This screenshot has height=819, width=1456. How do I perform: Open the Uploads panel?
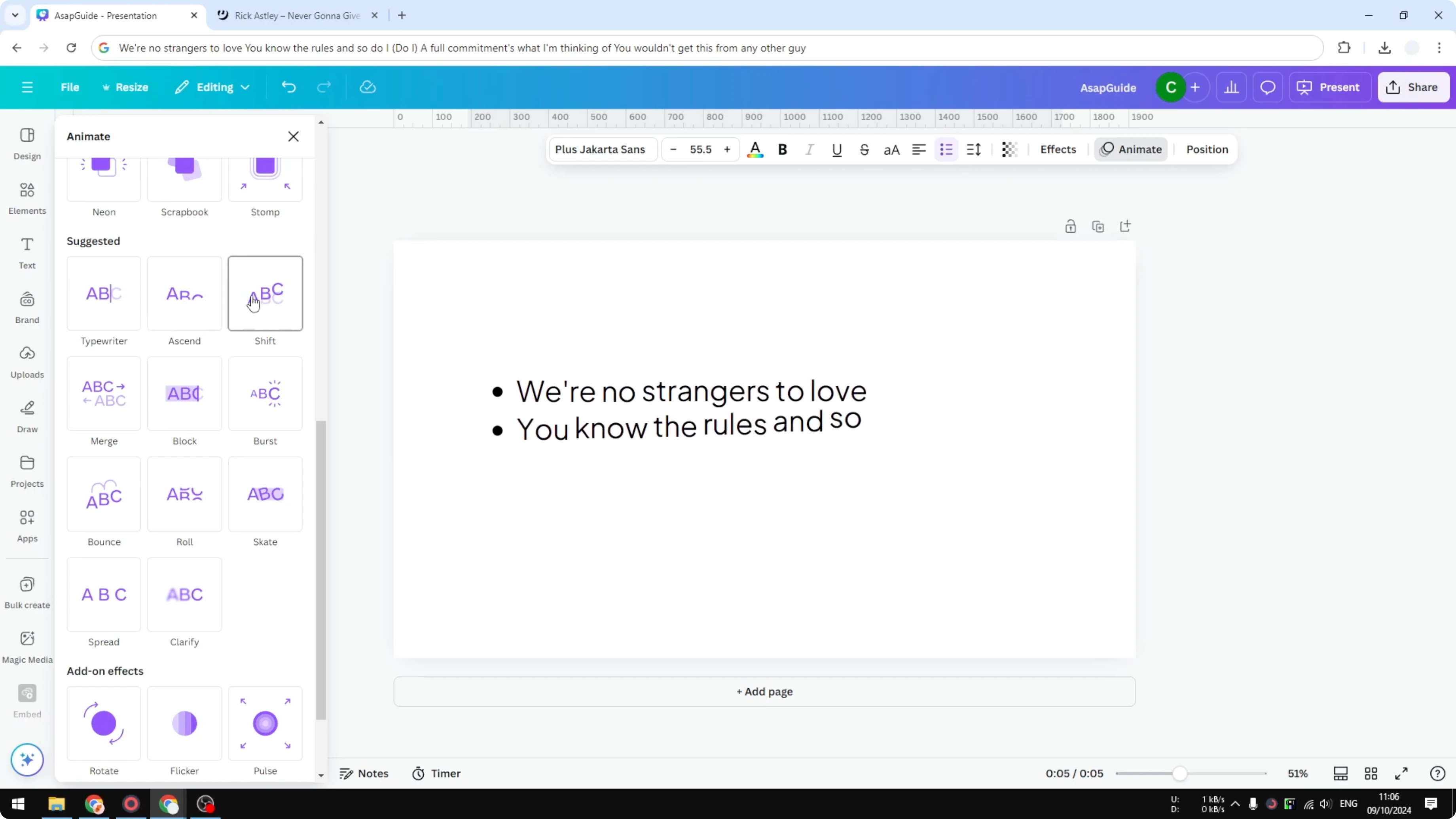(27, 362)
